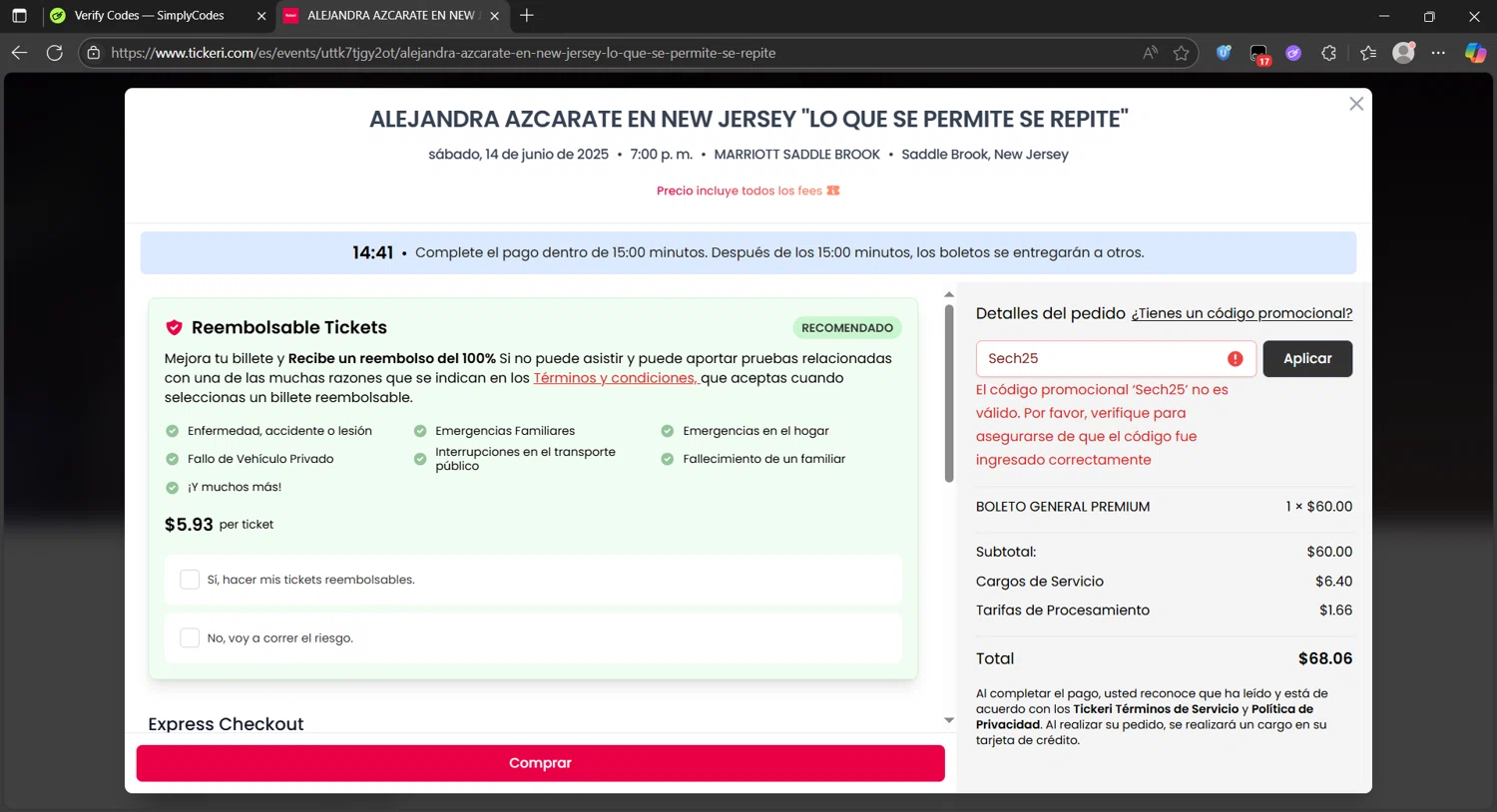Screen dimensions: 1497x812
Task: Click red error icon in promo code field
Action: tap(1236, 359)
